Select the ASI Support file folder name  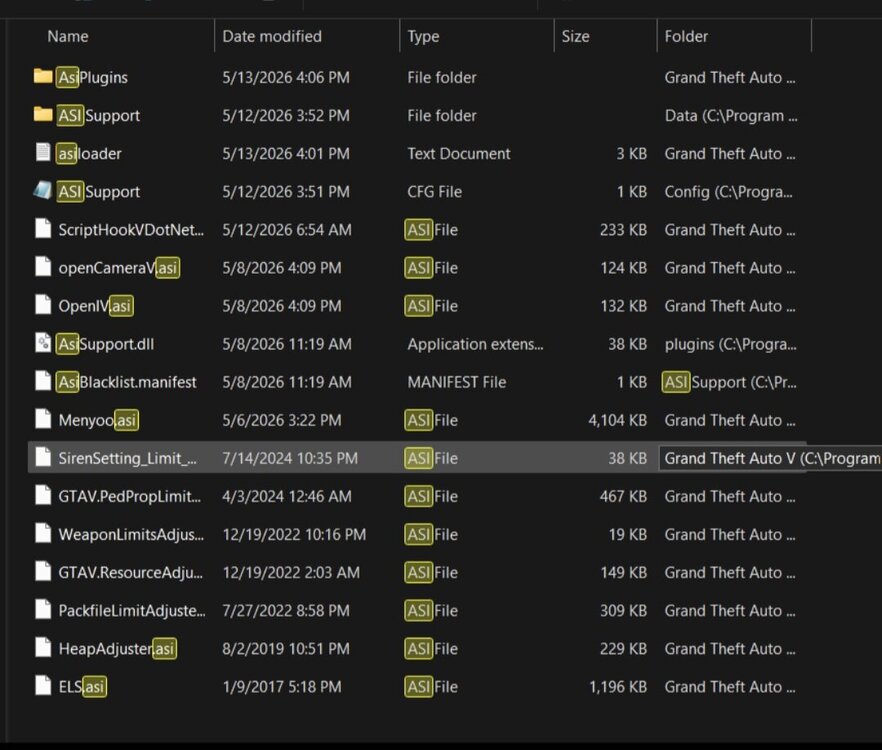click(99, 115)
